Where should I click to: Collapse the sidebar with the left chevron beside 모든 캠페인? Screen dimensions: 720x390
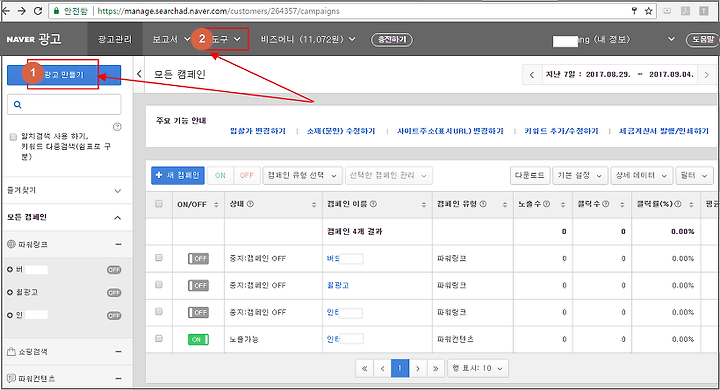[x=139, y=74]
